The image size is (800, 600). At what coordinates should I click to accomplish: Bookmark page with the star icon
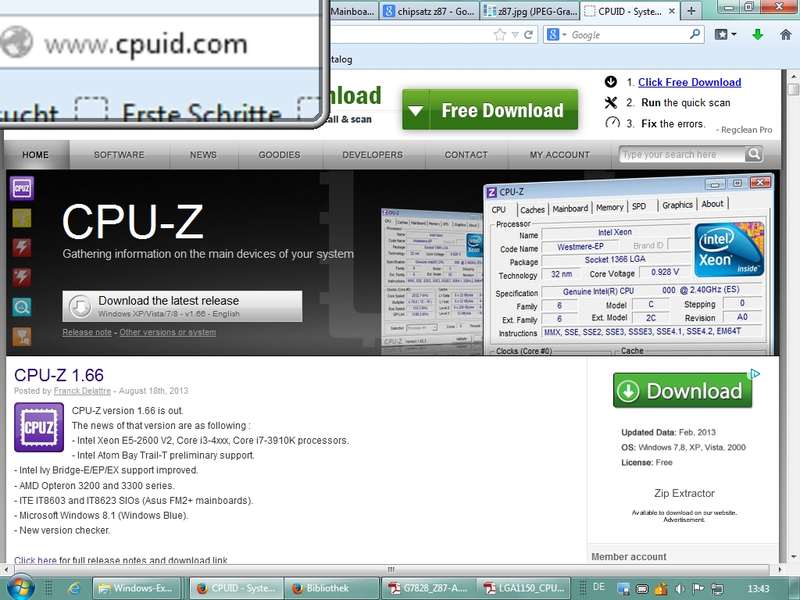499,35
